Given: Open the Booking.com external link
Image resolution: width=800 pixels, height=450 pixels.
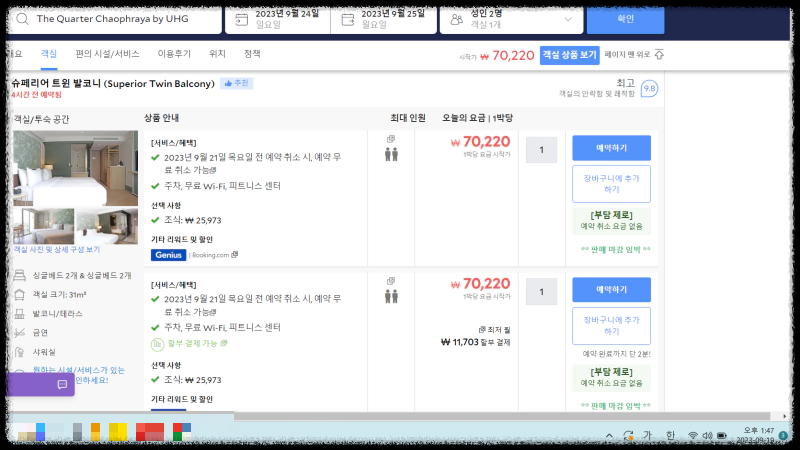Looking at the screenshot, I should click(x=214, y=255).
